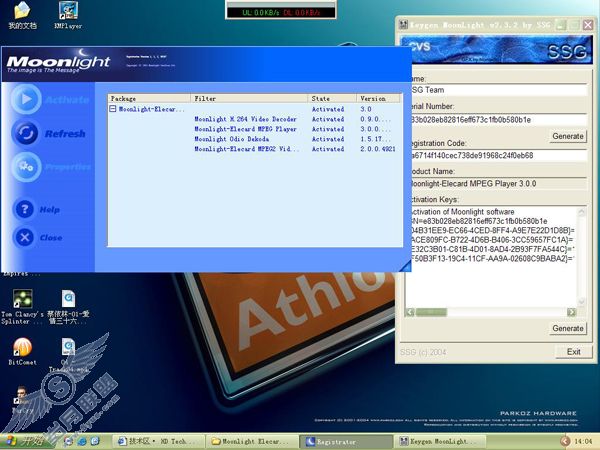Screen dimensions: 600x450
Task: Click the Activation Keys horizontal scrollbar thumb
Action: pyautogui.click(x=431, y=312)
